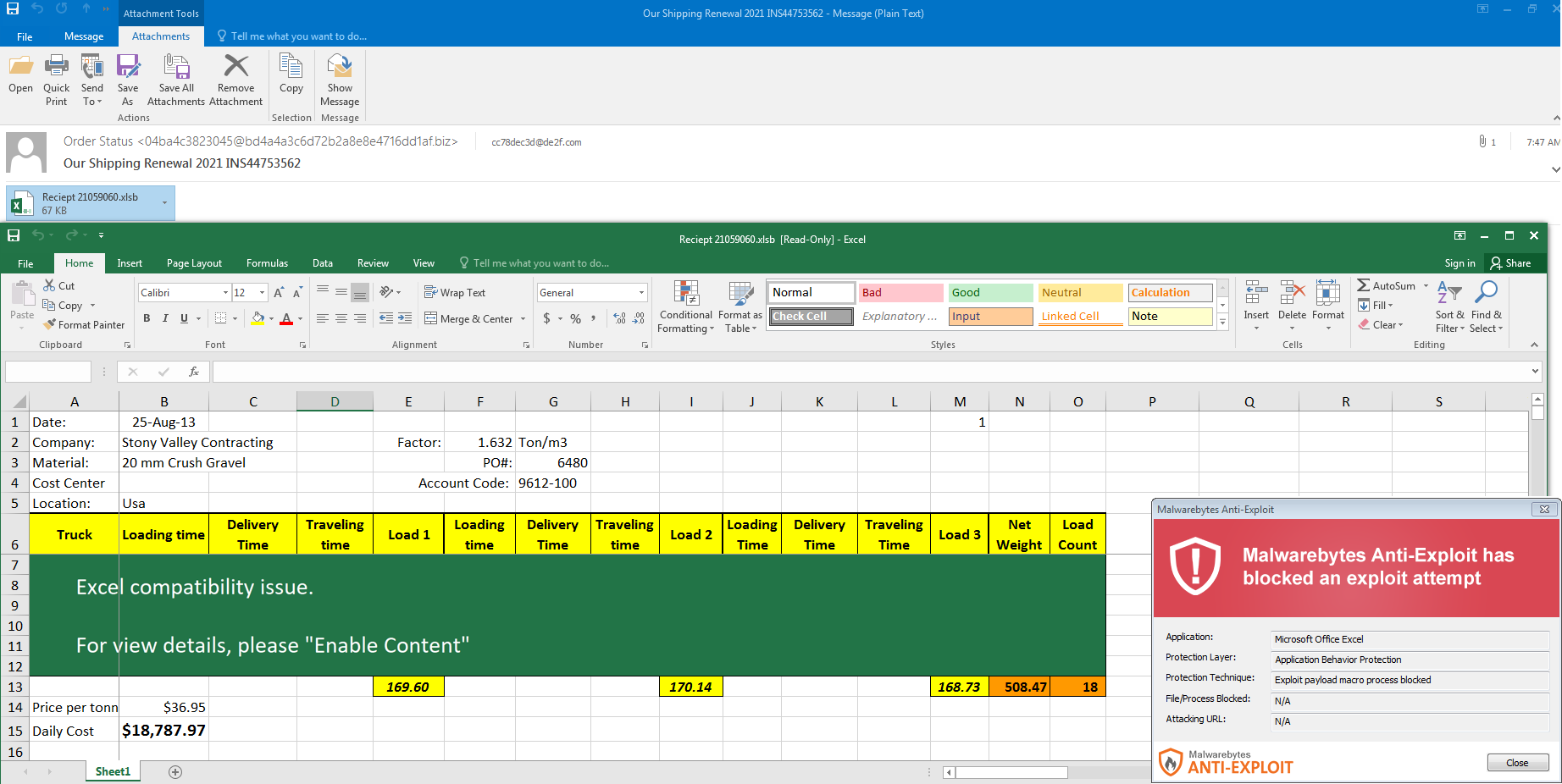Click Wrap Text in Alignment group
The width and height of the screenshot is (1562, 784).
[455, 292]
